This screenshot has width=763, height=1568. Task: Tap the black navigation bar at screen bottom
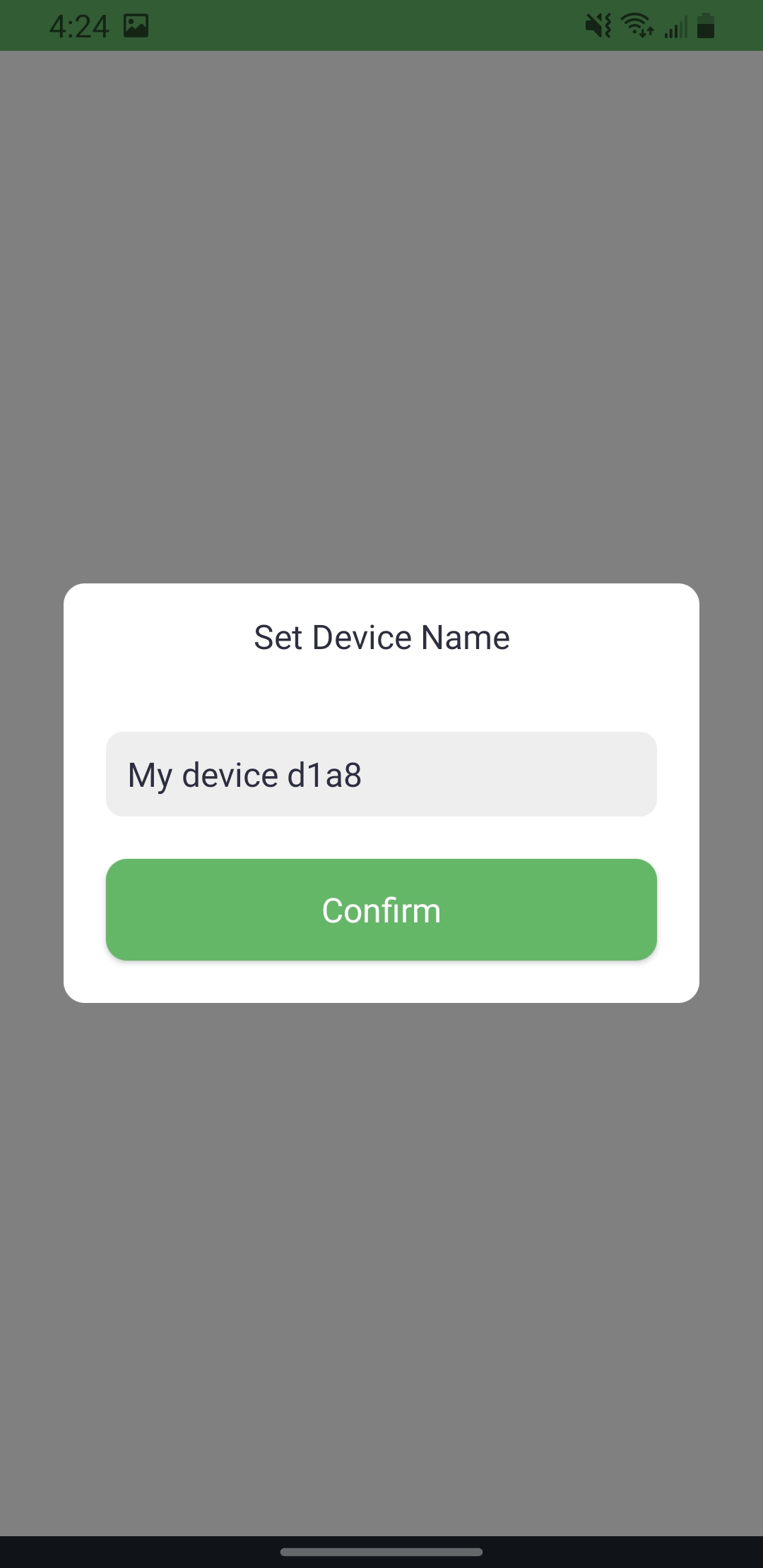click(x=381, y=1552)
